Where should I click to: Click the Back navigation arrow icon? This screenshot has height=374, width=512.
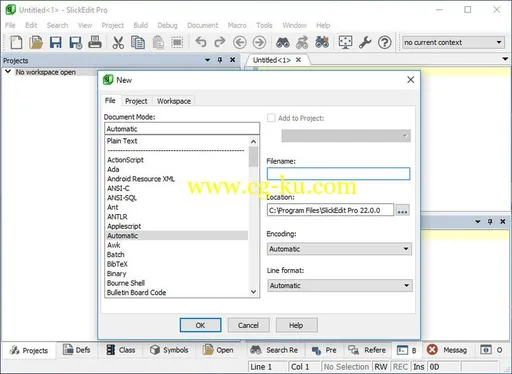[240, 42]
